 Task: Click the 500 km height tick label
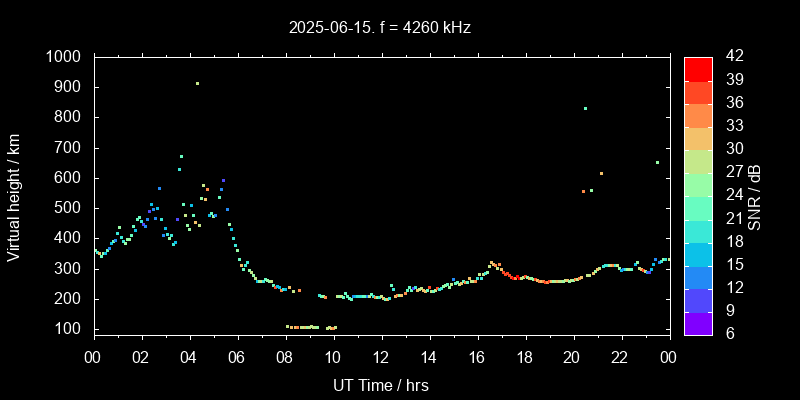(x=68, y=208)
